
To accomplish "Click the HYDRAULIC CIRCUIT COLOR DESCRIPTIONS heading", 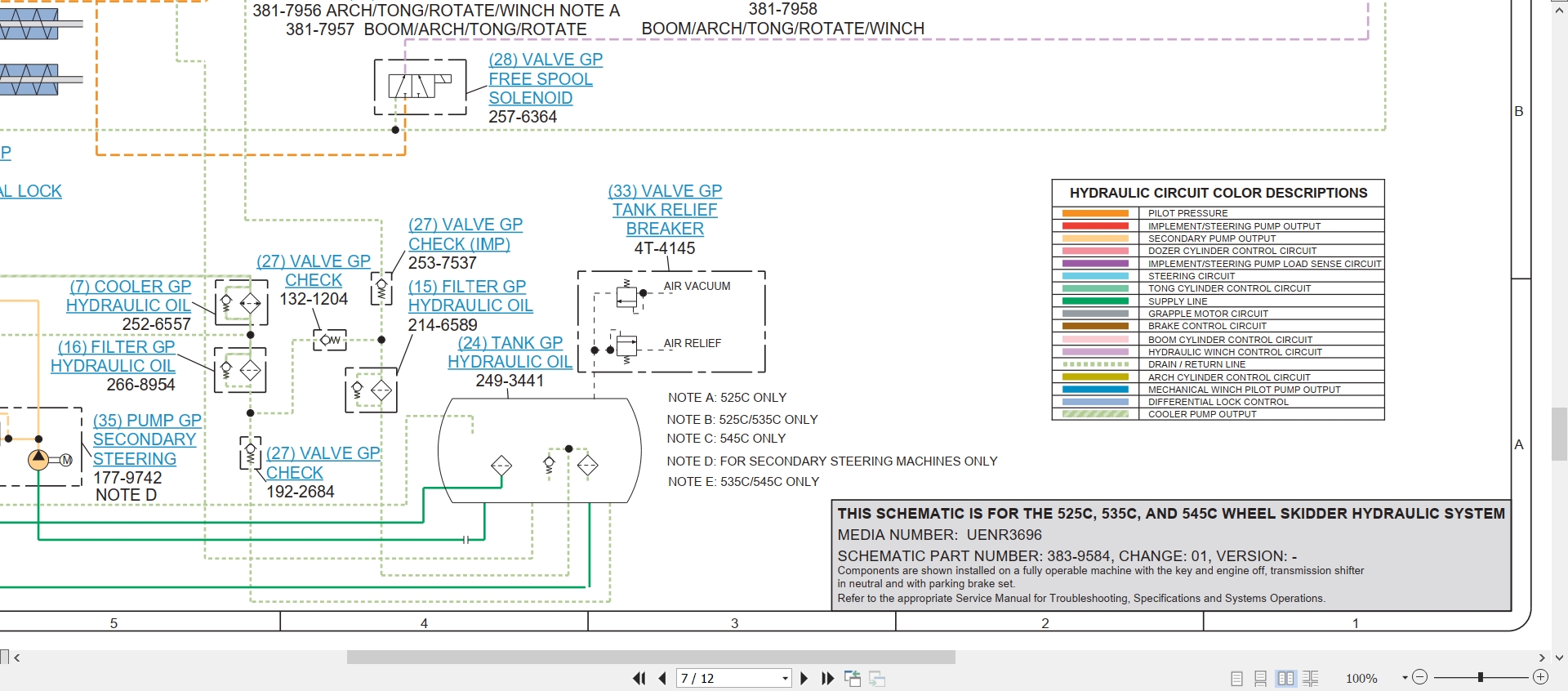I will [1218, 193].
